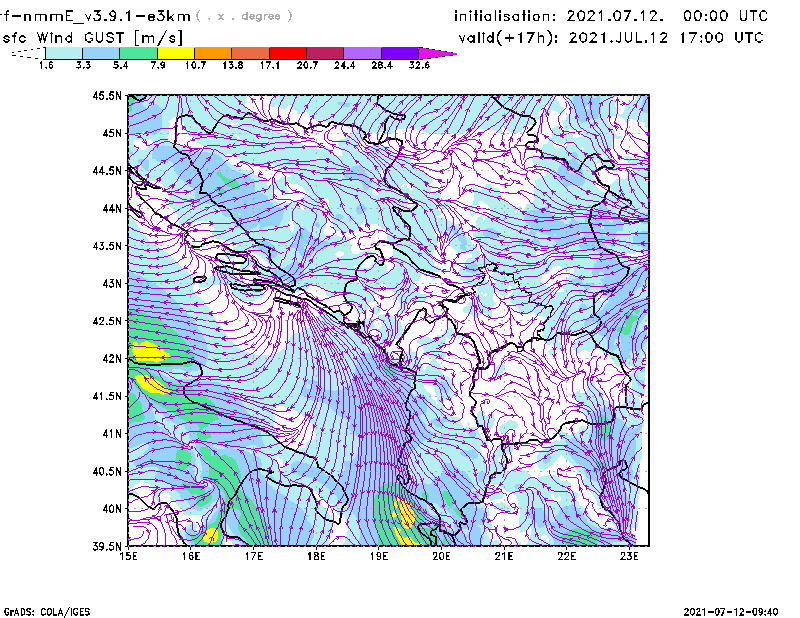Click the magenta arrow end of legend

437,53
